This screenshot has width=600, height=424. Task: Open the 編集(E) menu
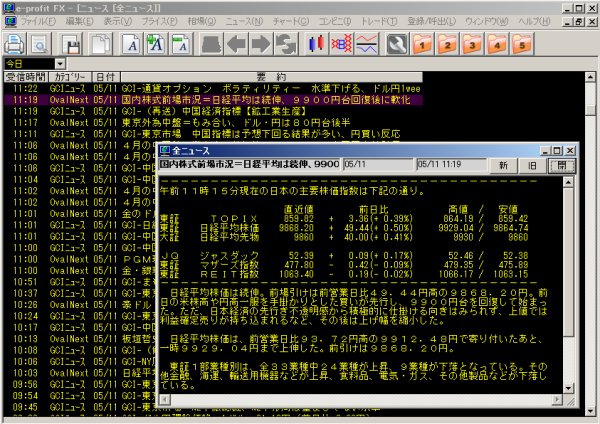(79, 21)
